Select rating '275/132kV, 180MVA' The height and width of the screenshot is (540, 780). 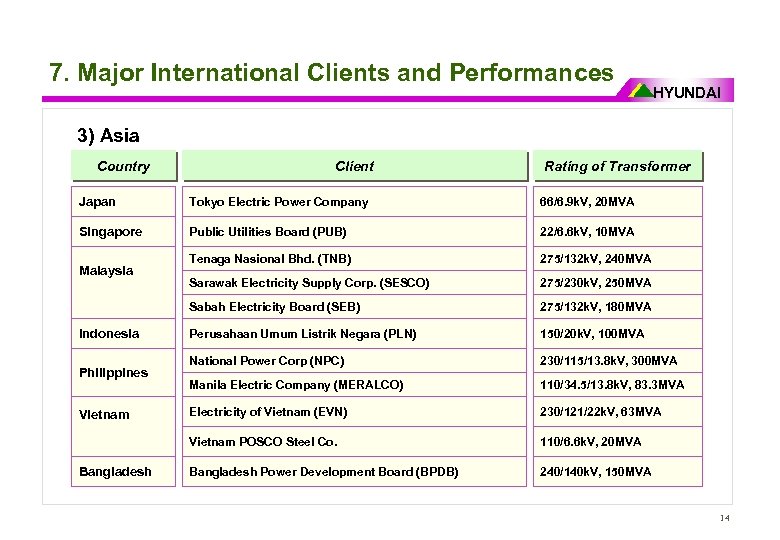tap(618, 307)
